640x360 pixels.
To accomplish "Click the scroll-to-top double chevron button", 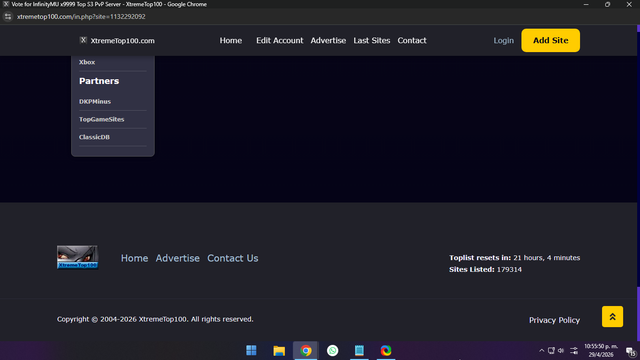I will click(612, 316).
